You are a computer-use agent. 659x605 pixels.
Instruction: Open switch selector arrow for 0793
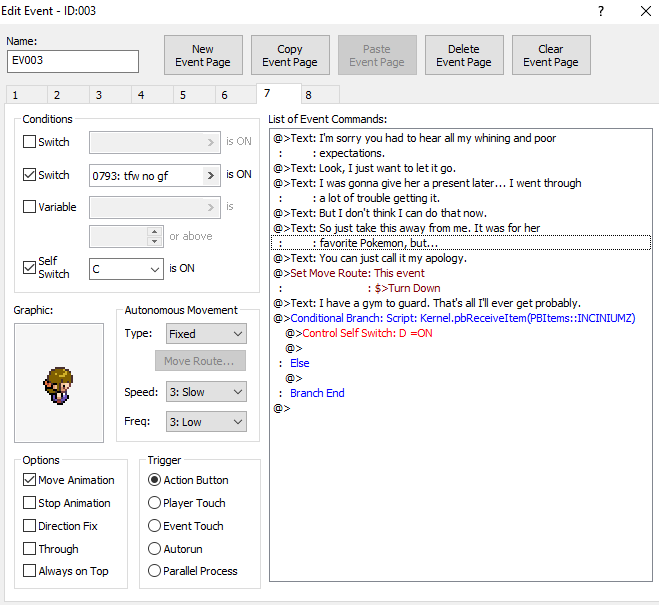pyautogui.click(x=211, y=175)
